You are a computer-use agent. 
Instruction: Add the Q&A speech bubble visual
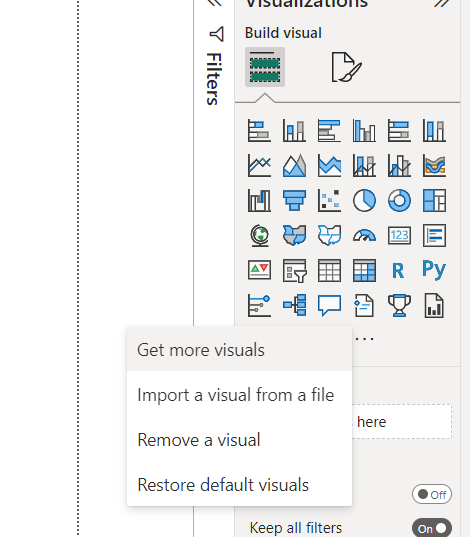(329, 305)
